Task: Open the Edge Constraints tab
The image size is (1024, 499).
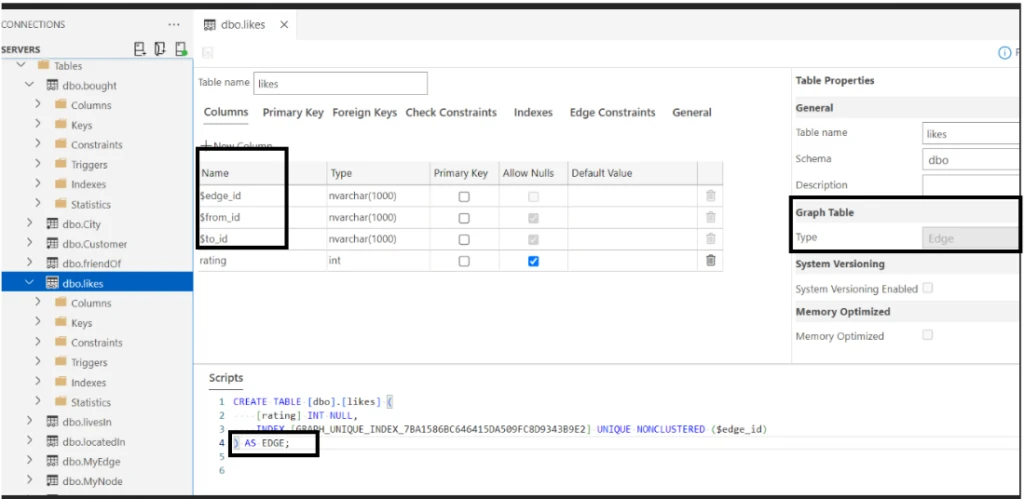Action: (612, 113)
